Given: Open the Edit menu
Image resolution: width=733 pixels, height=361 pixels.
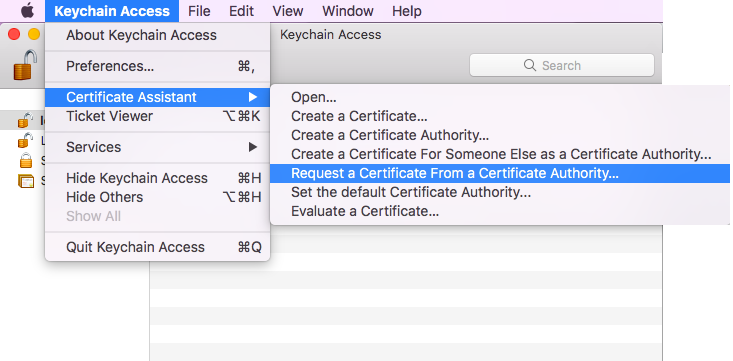Looking at the screenshot, I should point(241,11).
